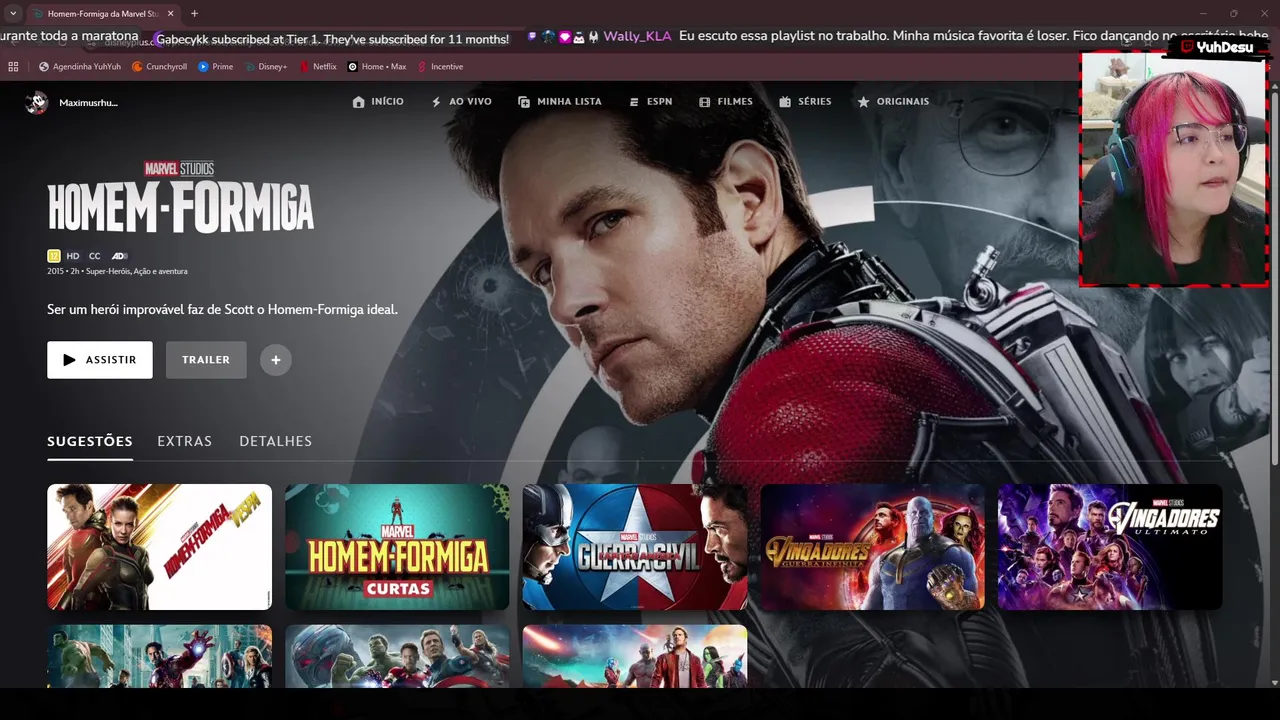Open the Disney+ bookmark

click(265, 67)
